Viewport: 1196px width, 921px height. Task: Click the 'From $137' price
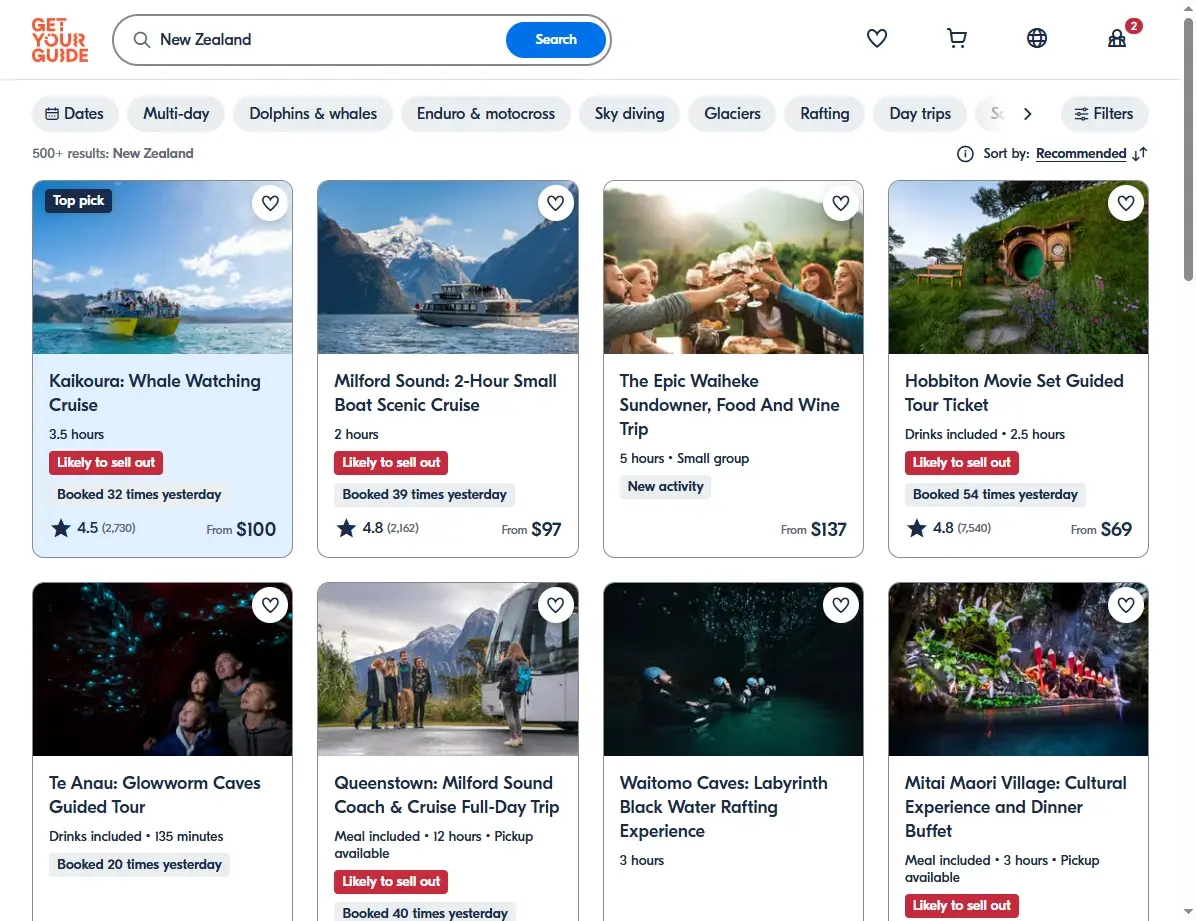(x=813, y=529)
